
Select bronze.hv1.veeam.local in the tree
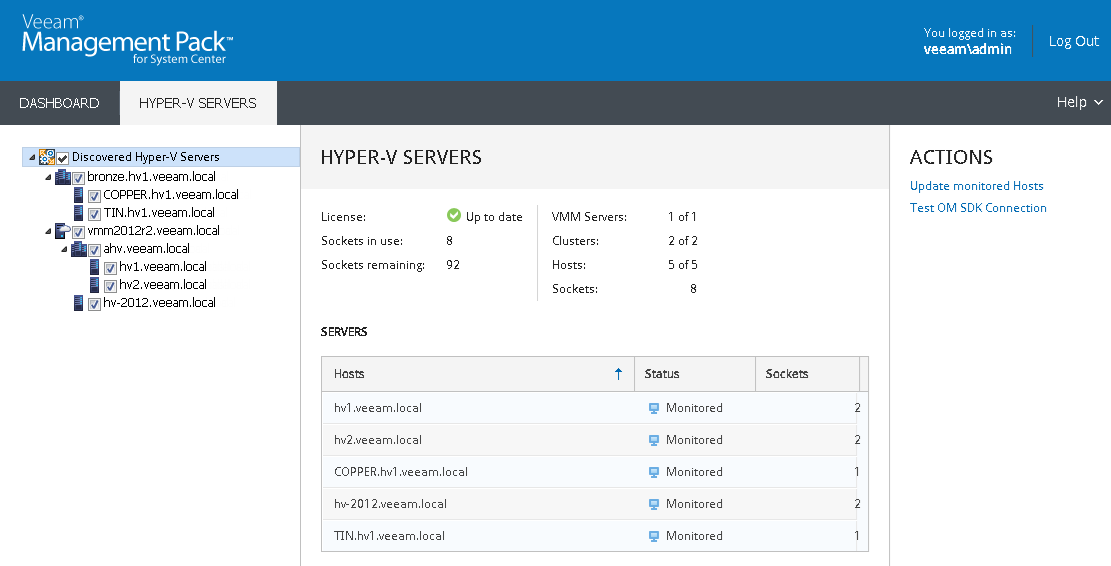coord(152,176)
